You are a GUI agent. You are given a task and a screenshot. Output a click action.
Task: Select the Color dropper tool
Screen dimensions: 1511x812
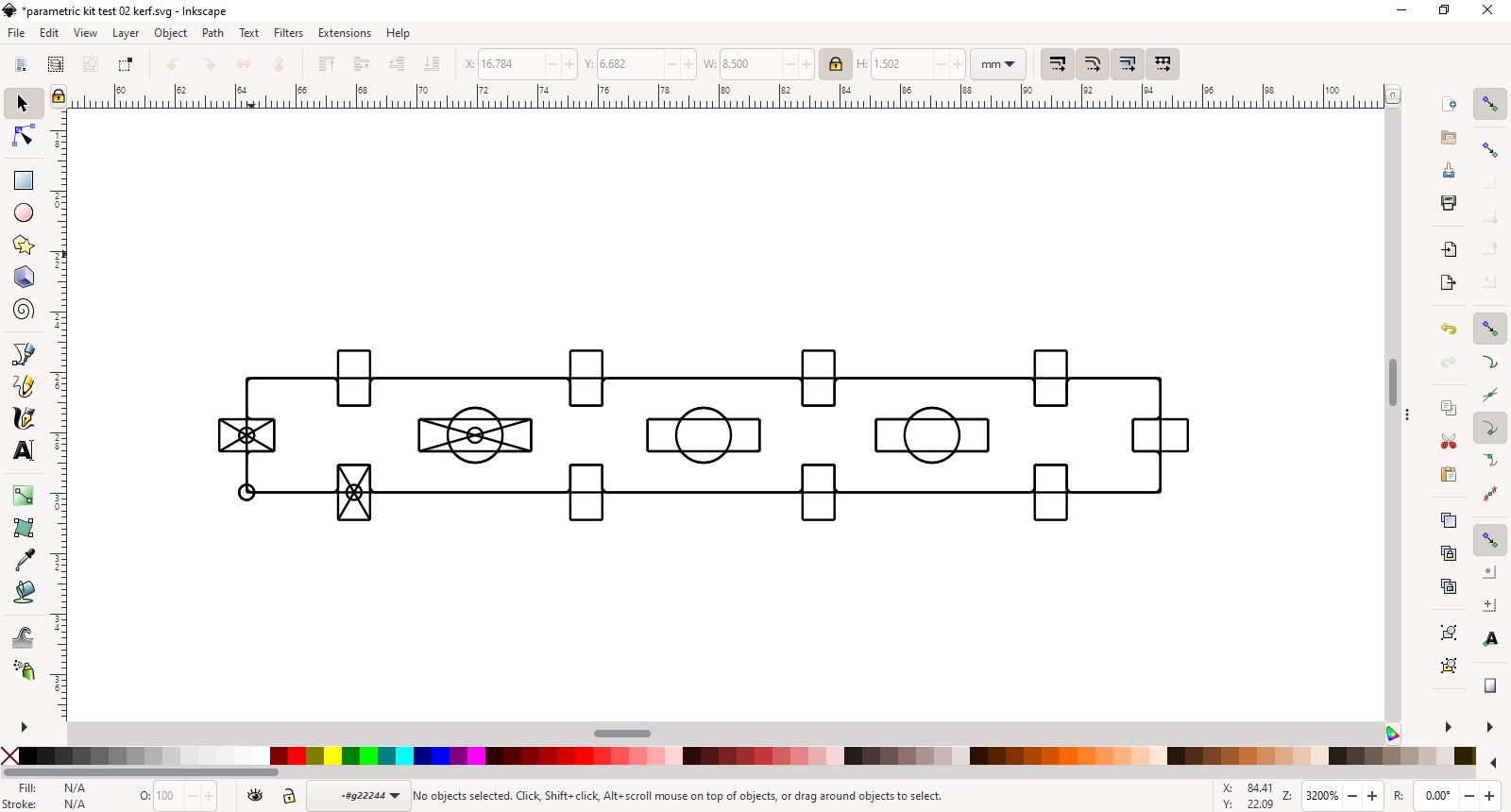pos(24,560)
